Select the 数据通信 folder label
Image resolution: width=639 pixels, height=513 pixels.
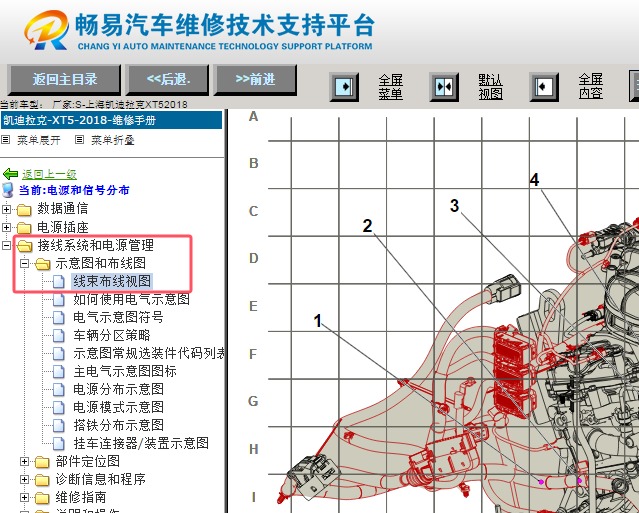point(63,209)
